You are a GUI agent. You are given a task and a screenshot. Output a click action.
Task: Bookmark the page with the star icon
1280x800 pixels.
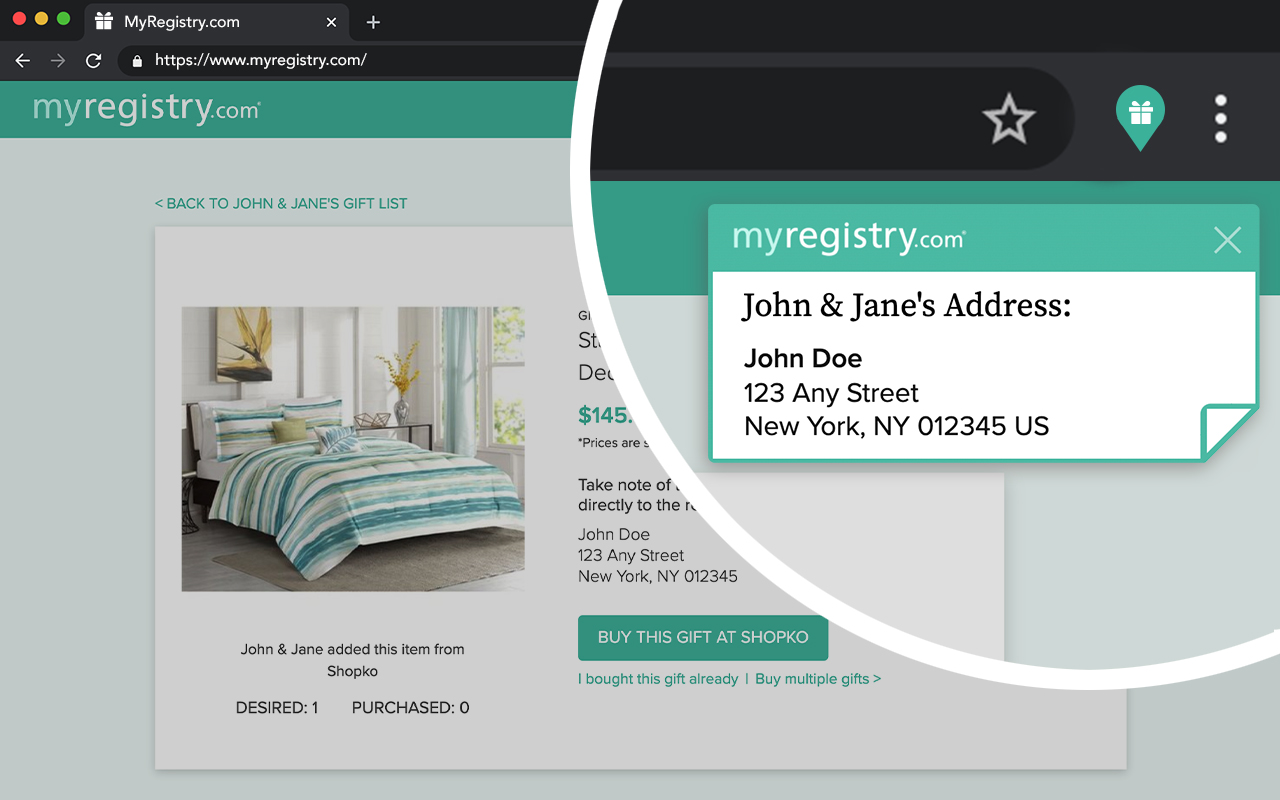(1009, 119)
